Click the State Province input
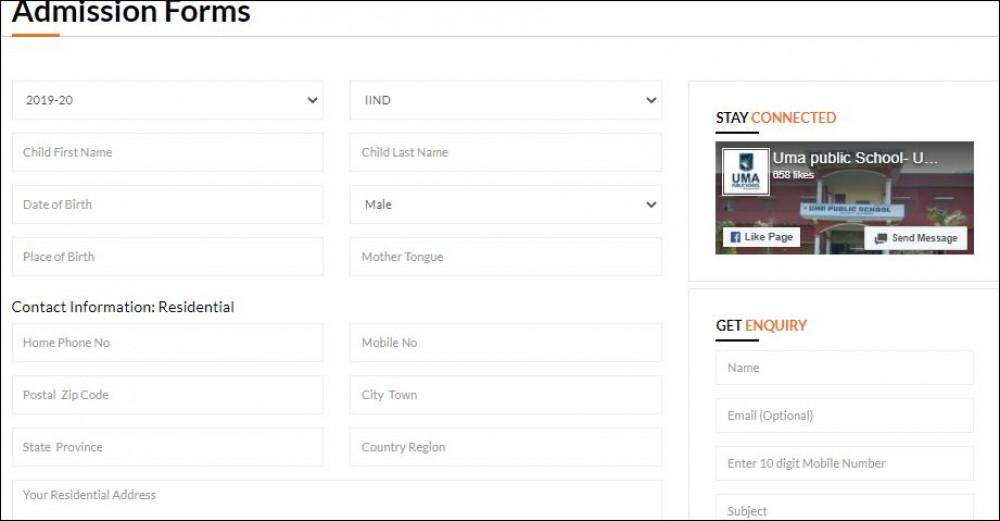1000x521 pixels. [x=167, y=447]
